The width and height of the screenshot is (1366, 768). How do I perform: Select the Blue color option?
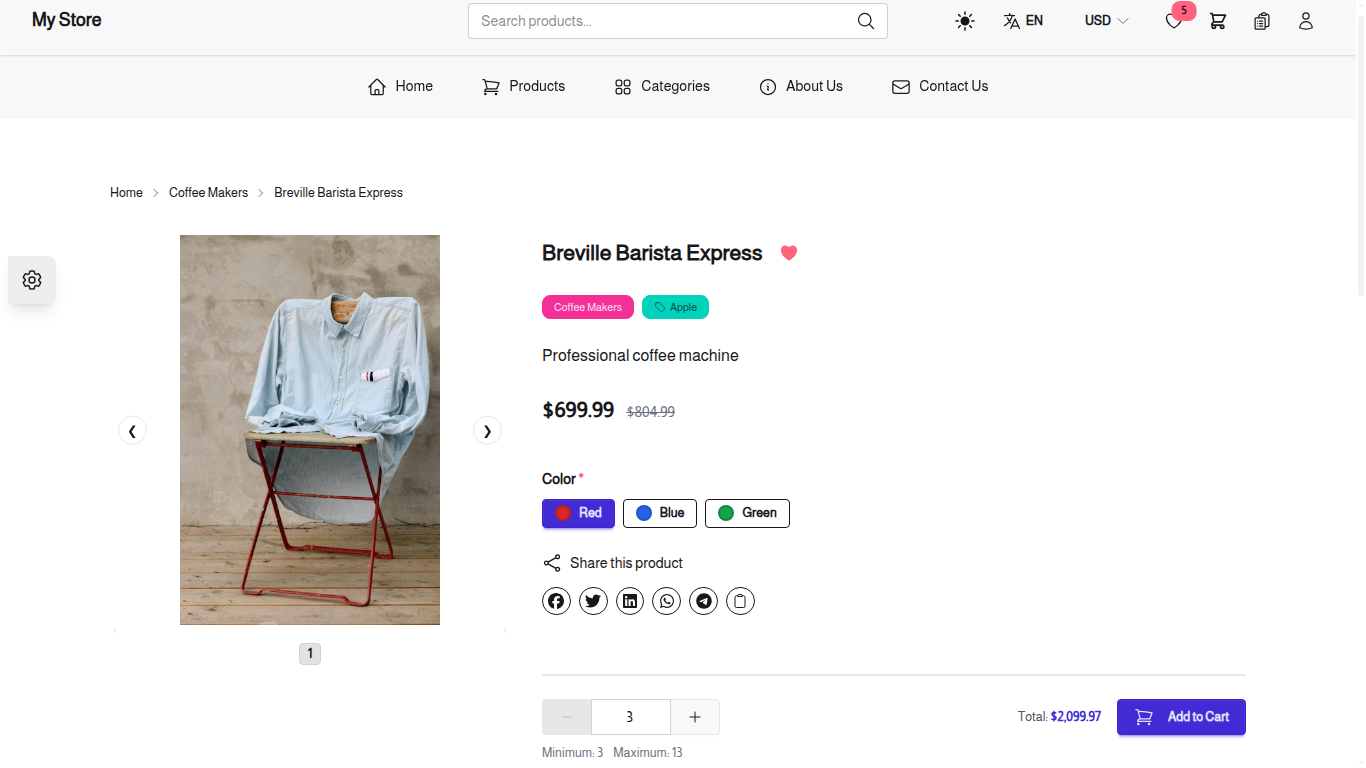point(660,513)
